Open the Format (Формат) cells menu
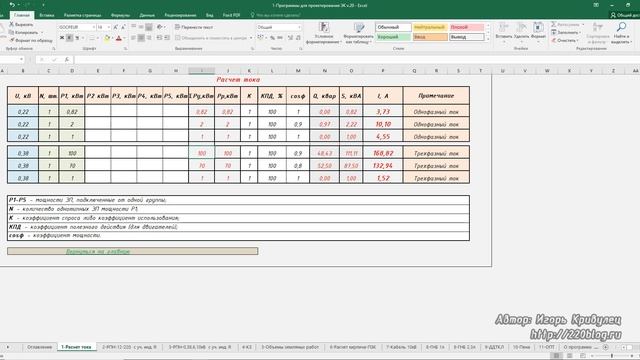 (538, 32)
